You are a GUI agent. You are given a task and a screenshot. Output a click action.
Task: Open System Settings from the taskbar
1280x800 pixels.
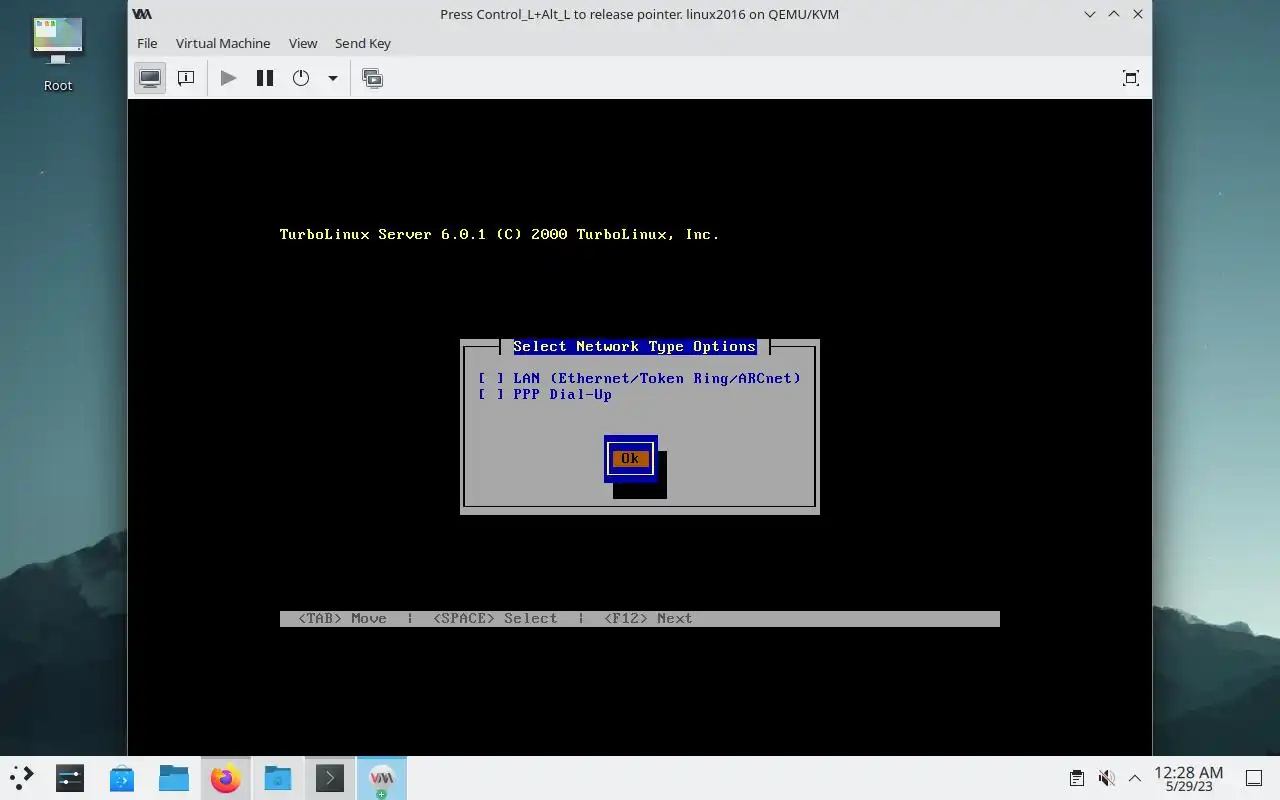(70, 778)
